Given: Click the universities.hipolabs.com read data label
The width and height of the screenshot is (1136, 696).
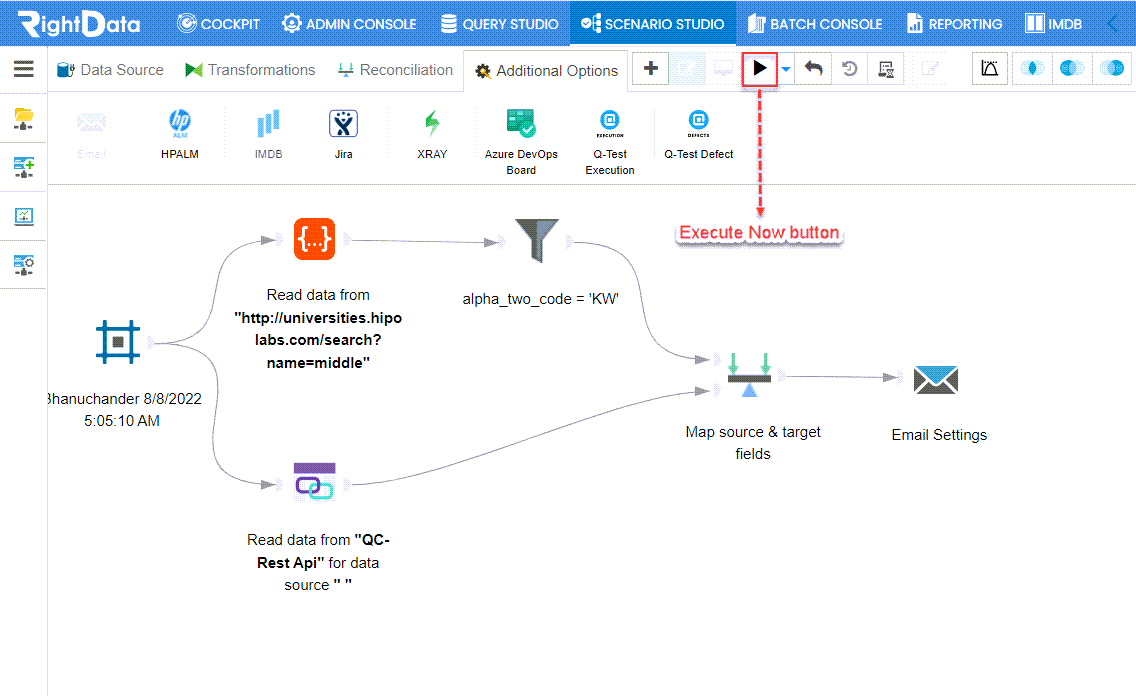Looking at the screenshot, I should 318,329.
